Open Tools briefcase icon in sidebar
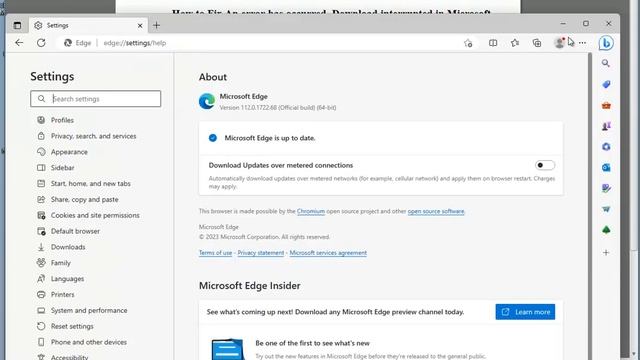 (606, 106)
